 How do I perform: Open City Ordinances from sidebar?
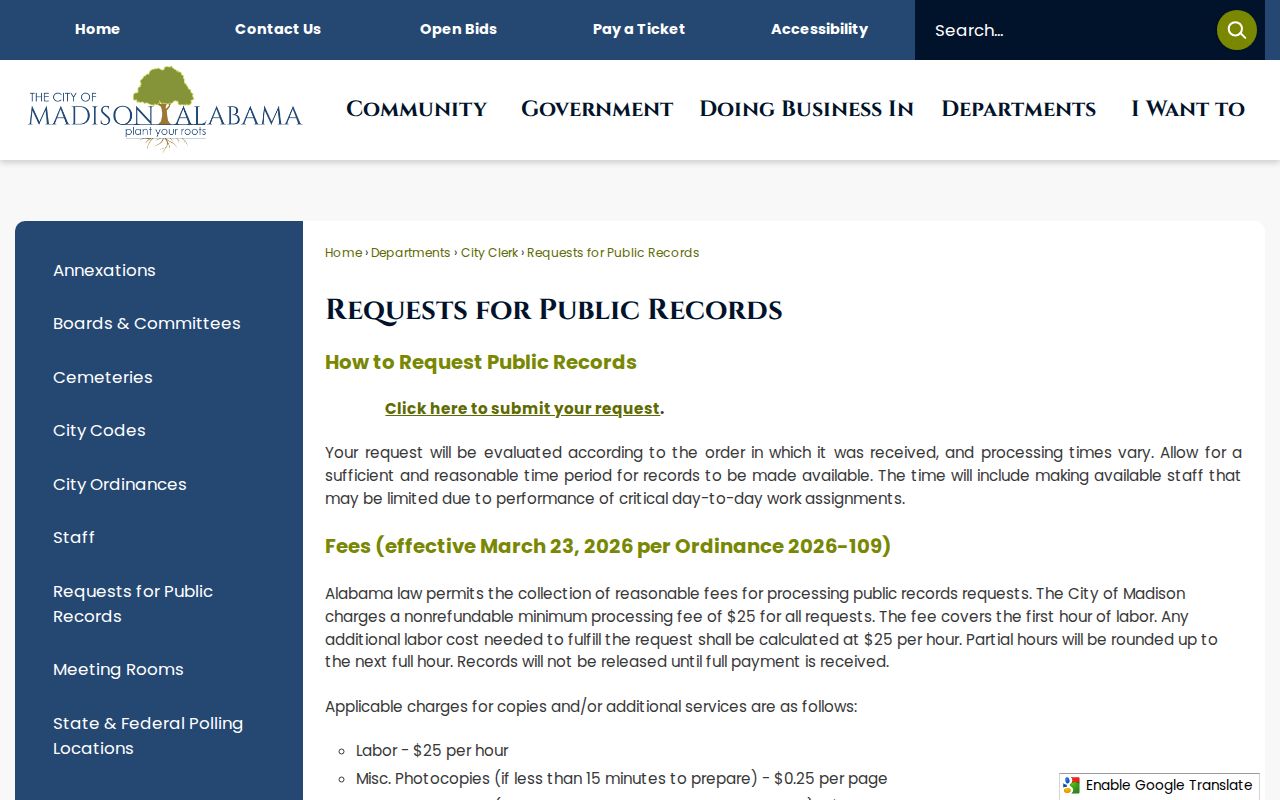[x=120, y=484]
